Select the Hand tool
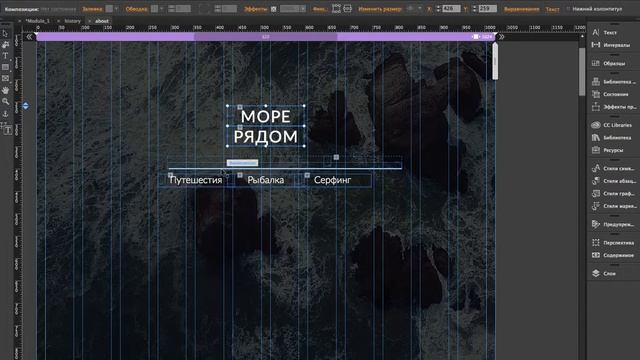The width and height of the screenshot is (640, 360). click(5, 90)
